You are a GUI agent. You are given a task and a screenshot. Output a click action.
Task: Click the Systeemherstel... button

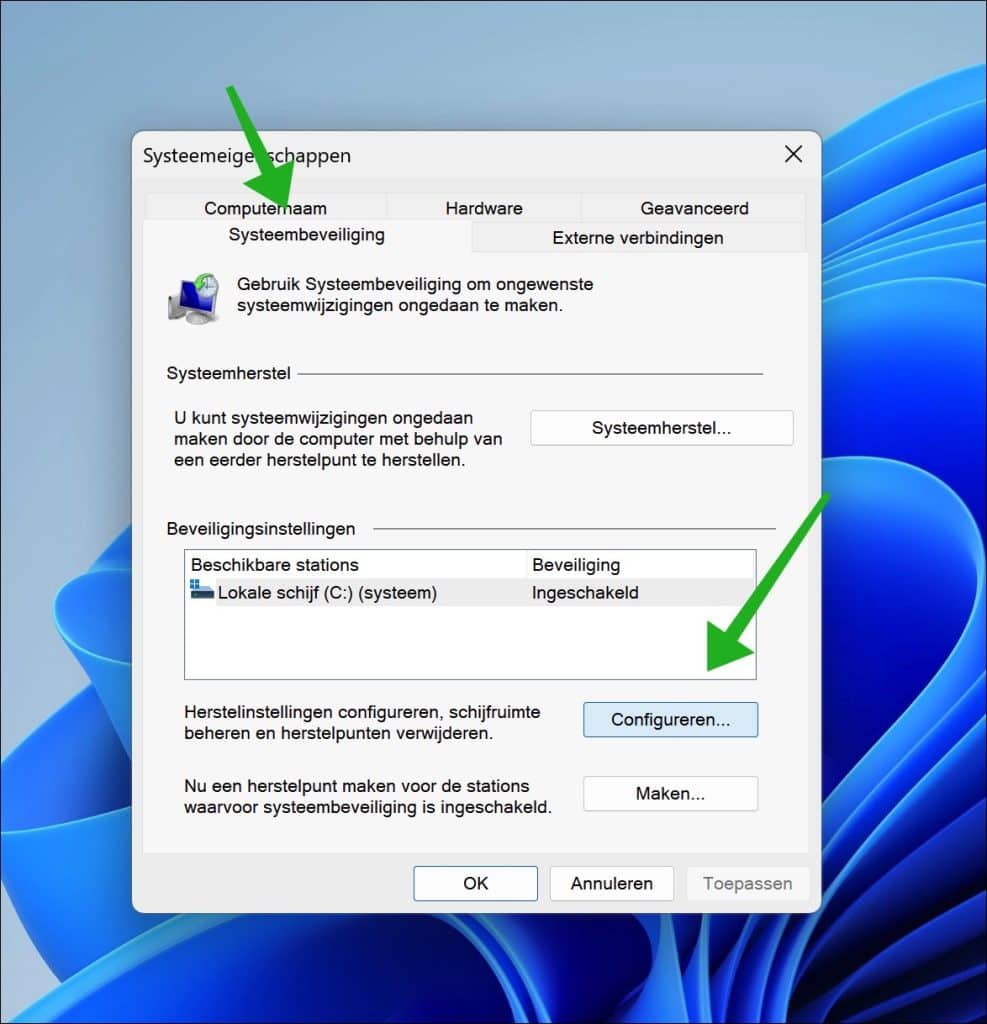pos(661,428)
